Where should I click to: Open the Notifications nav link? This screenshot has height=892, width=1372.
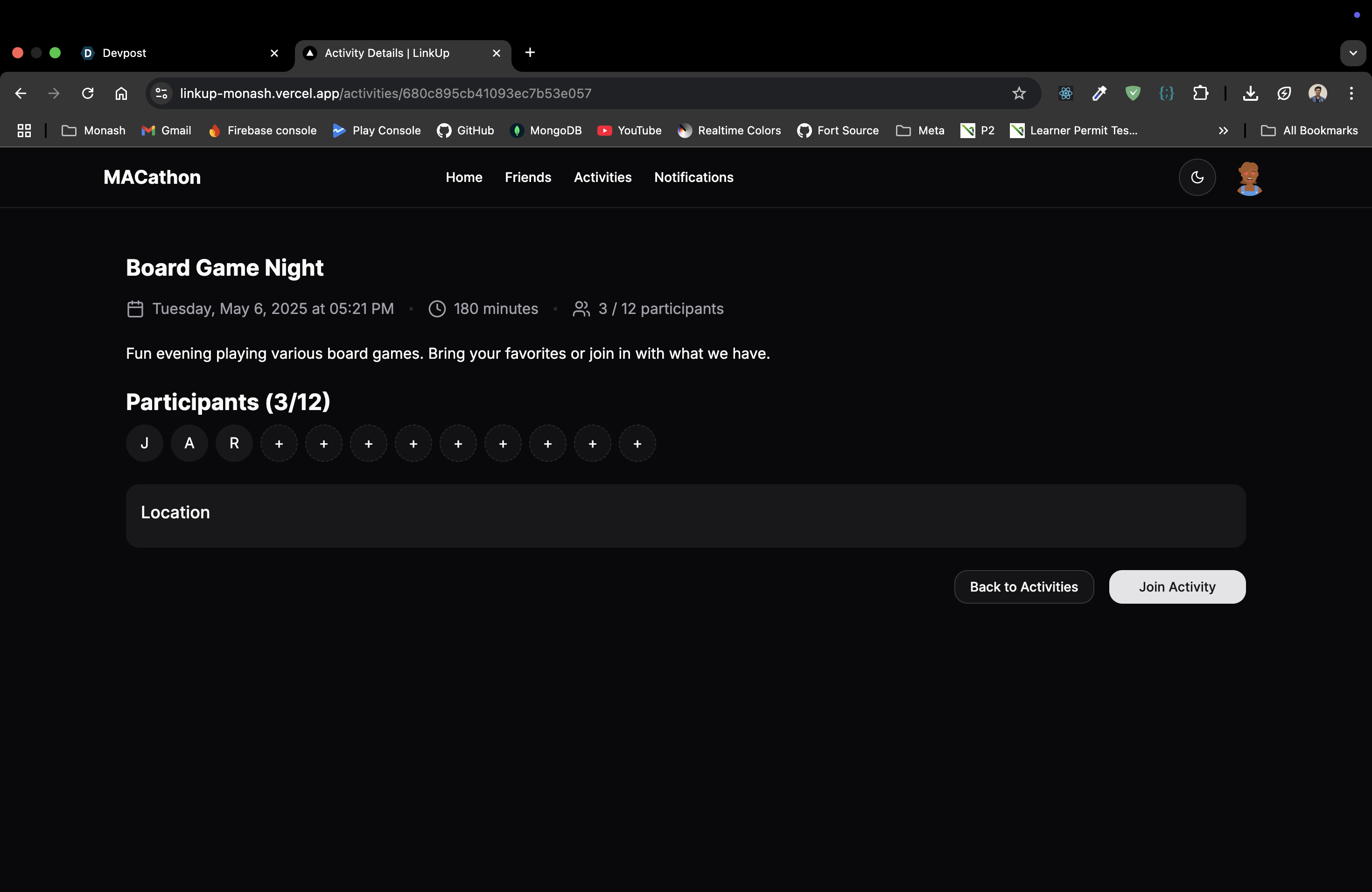(693, 177)
